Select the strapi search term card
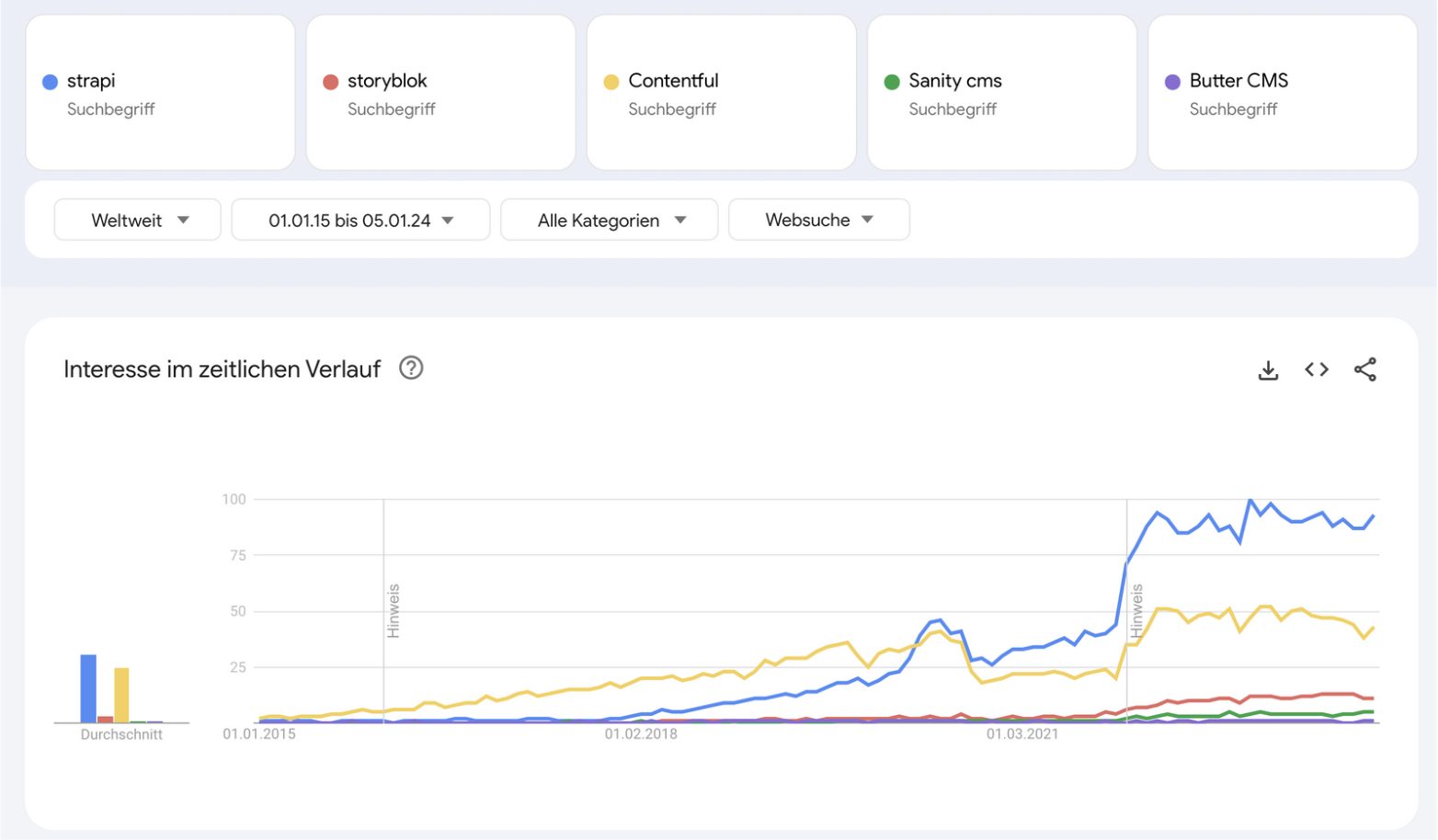The width and height of the screenshot is (1438, 840). [160, 92]
